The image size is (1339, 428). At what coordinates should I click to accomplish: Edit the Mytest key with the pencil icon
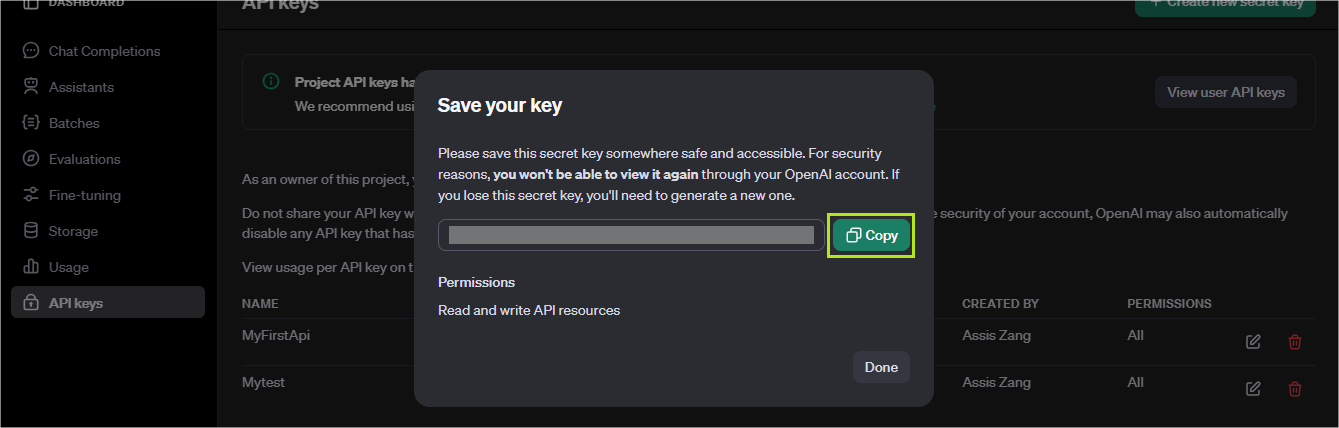(1253, 389)
